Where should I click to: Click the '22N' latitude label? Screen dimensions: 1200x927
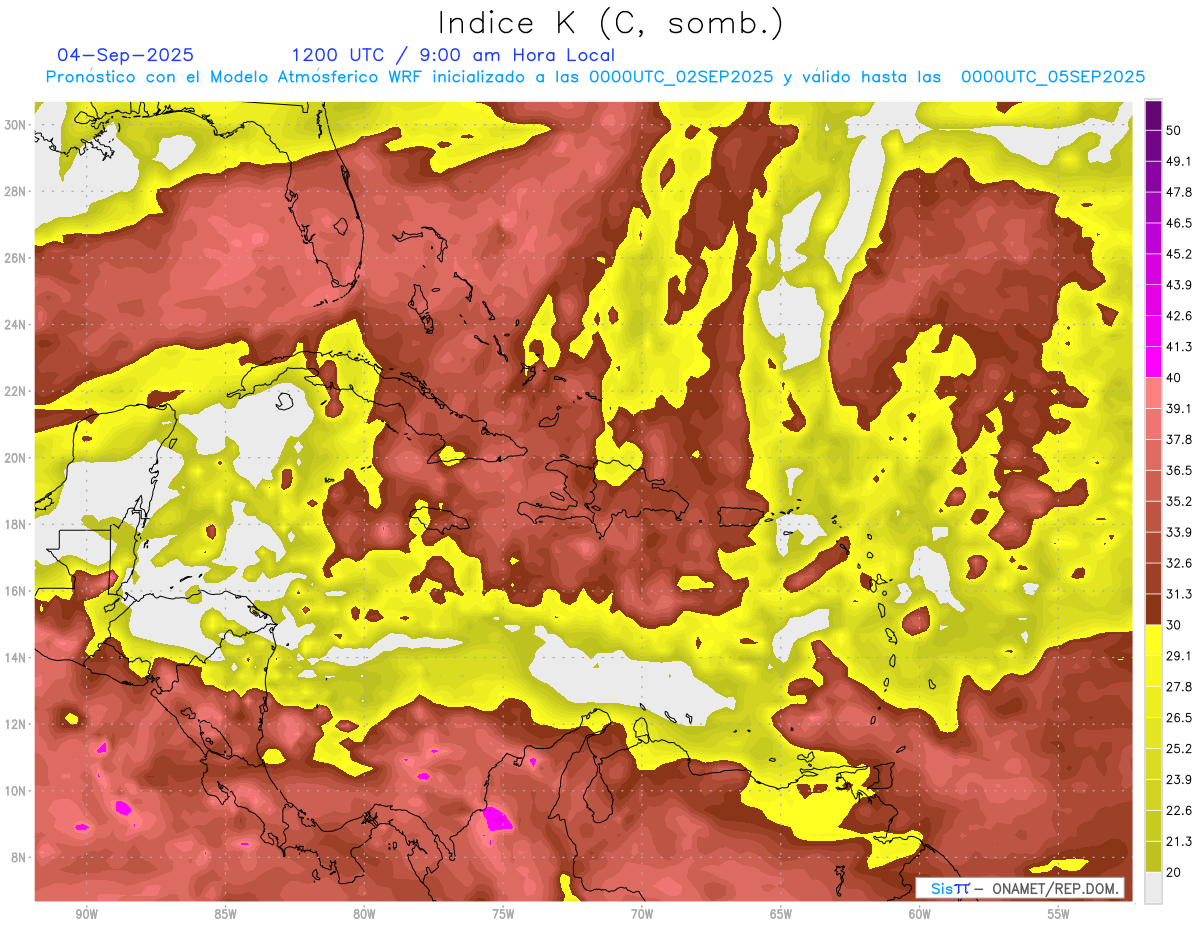(16, 391)
